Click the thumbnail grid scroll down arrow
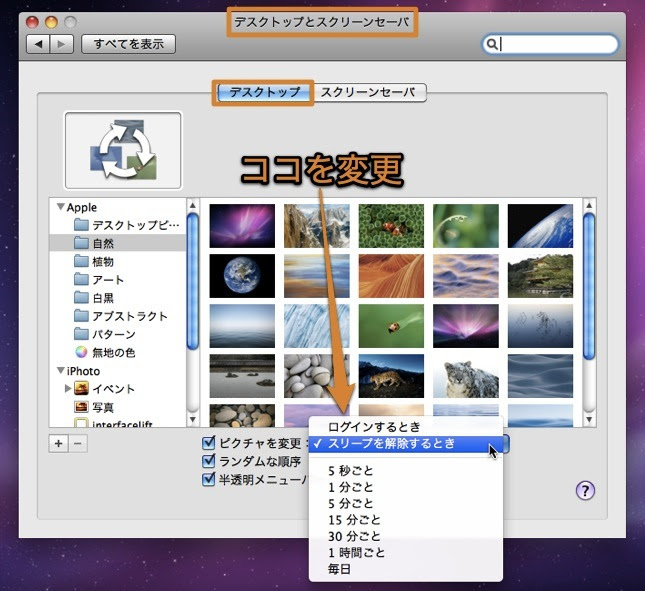Image resolution: width=645 pixels, height=591 pixels. click(x=589, y=419)
